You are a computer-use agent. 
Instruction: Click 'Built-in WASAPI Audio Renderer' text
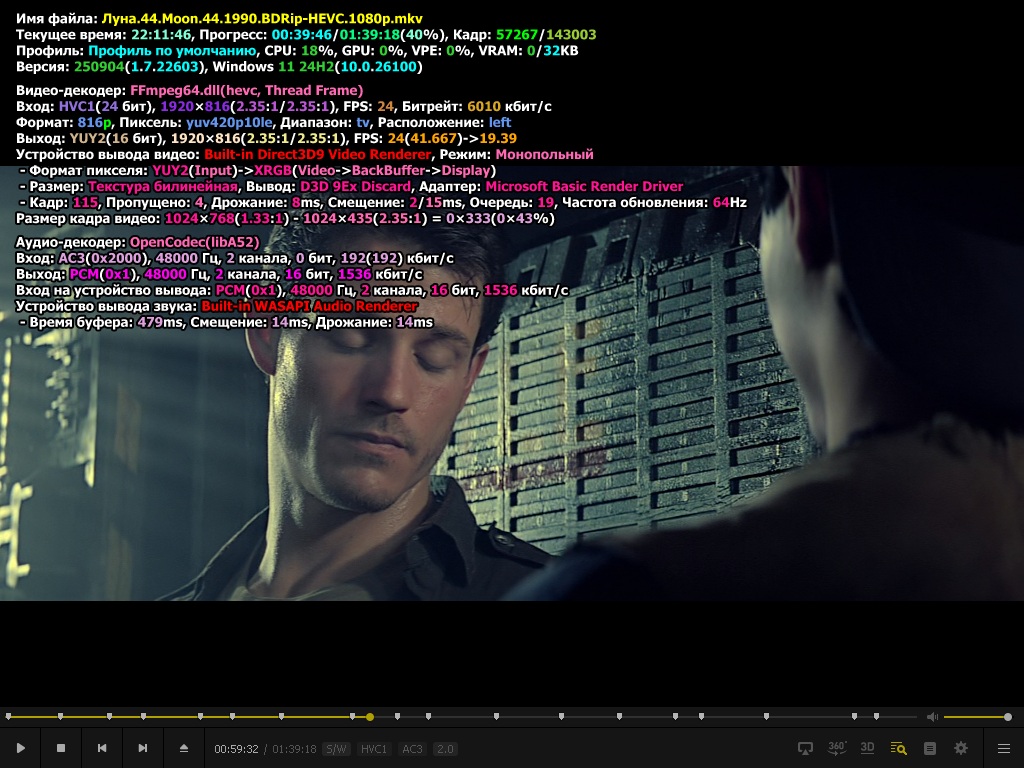click(310, 306)
